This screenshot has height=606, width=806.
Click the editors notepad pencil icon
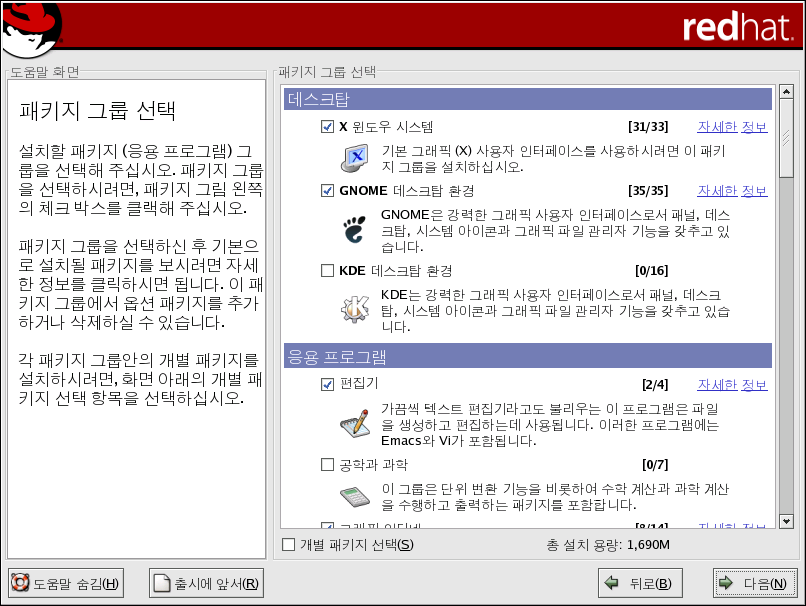coord(354,424)
